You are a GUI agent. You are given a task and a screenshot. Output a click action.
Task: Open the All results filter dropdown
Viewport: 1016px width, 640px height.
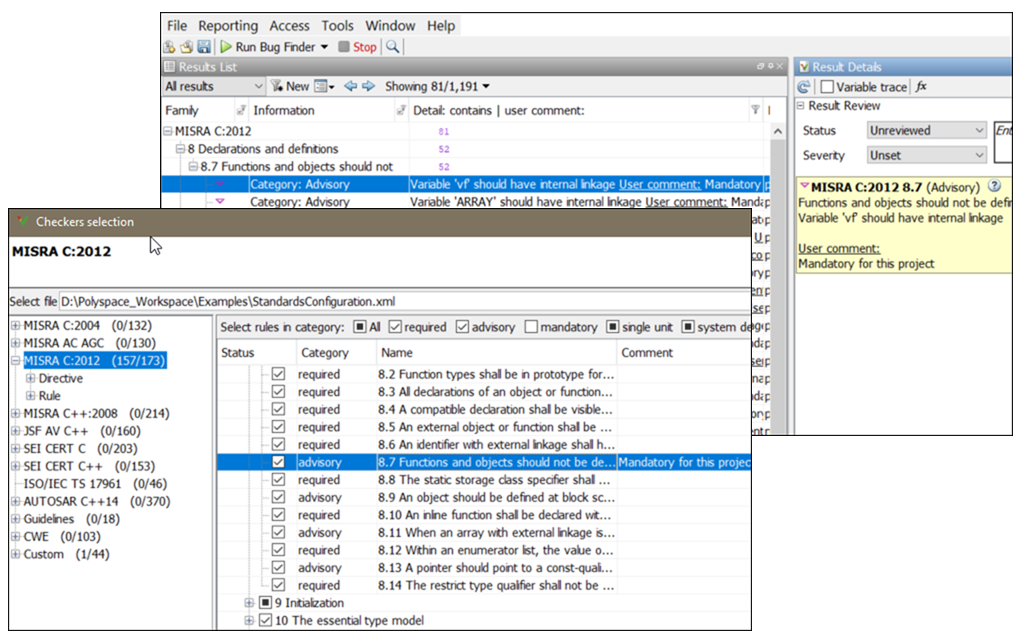[213, 86]
